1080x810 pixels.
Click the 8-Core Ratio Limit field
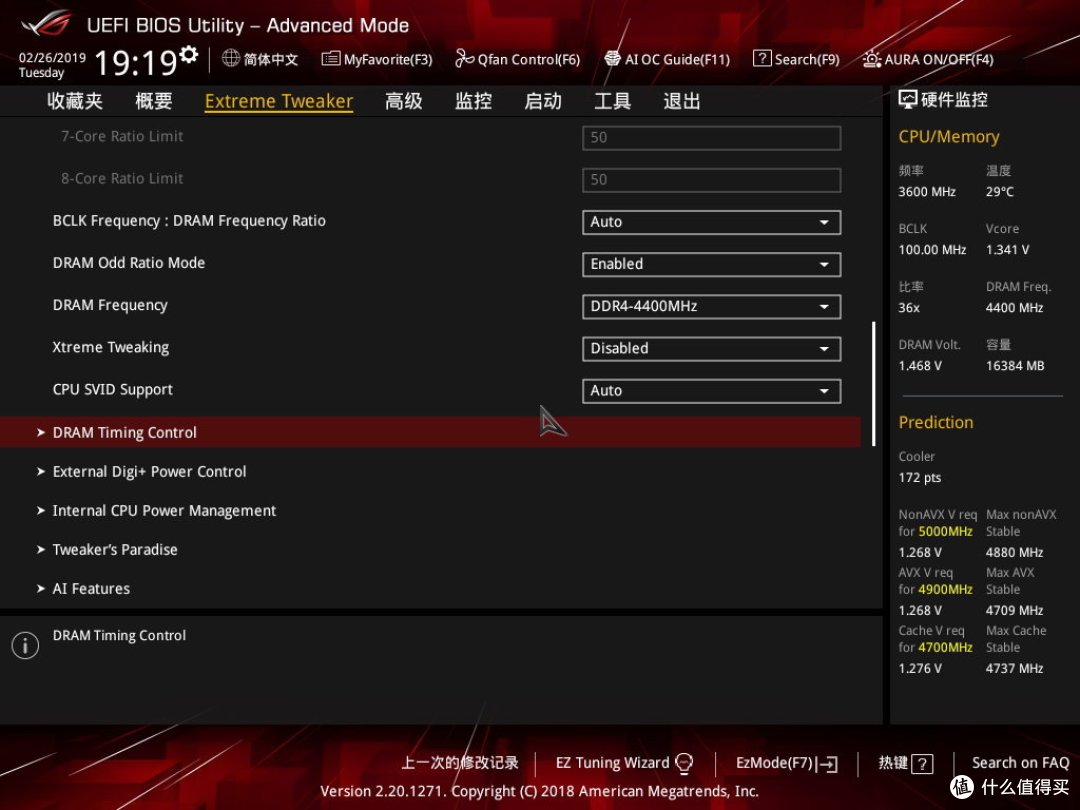tap(712, 180)
